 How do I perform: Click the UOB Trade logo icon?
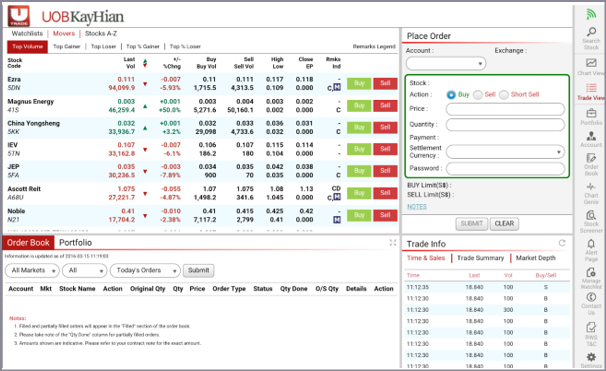[x=19, y=16]
